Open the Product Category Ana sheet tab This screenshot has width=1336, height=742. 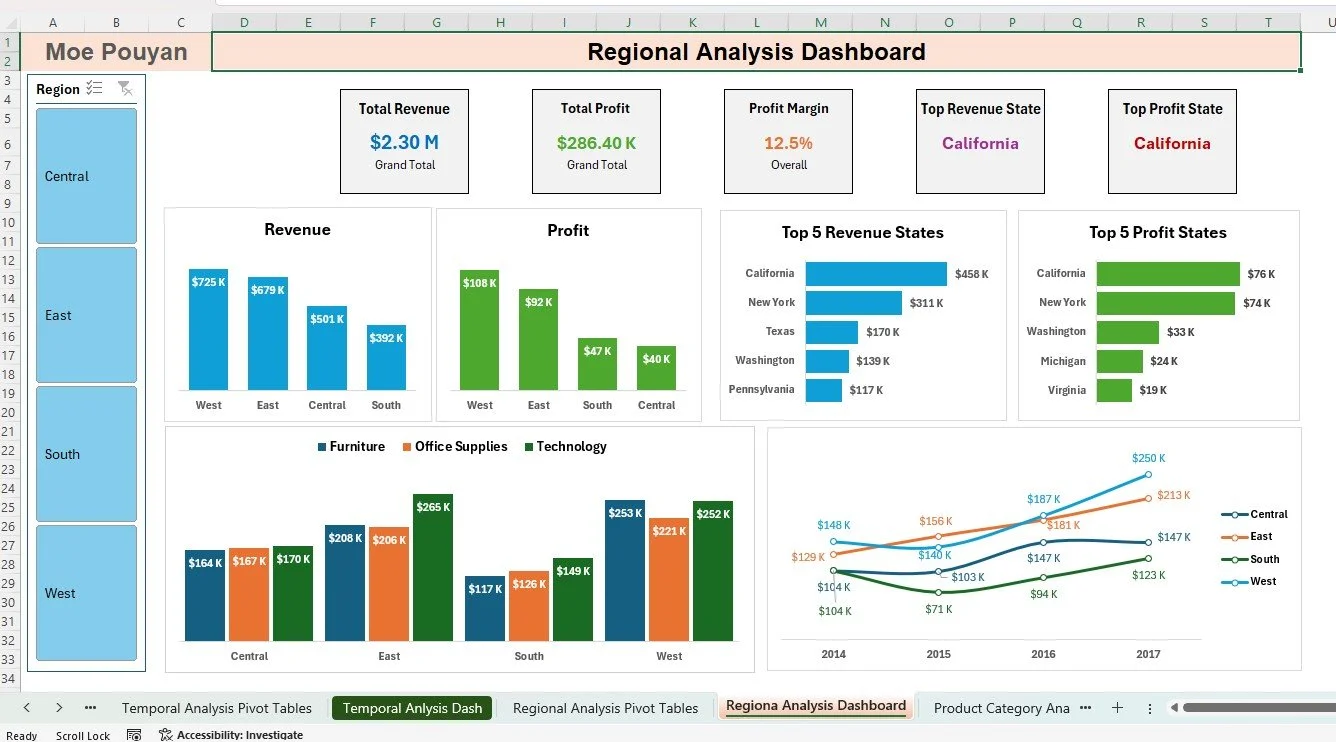1001,708
